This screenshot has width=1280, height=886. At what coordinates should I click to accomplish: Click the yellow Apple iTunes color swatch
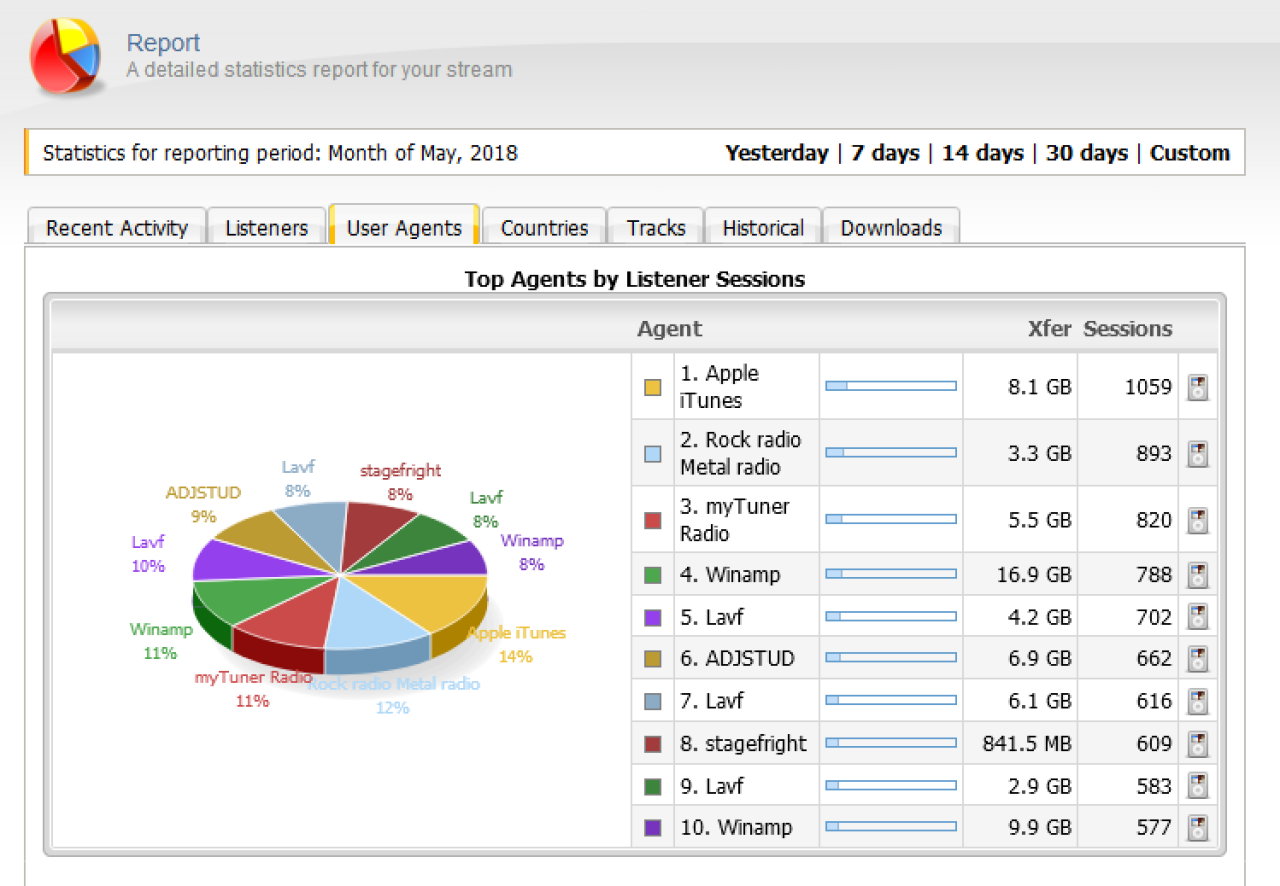point(653,387)
